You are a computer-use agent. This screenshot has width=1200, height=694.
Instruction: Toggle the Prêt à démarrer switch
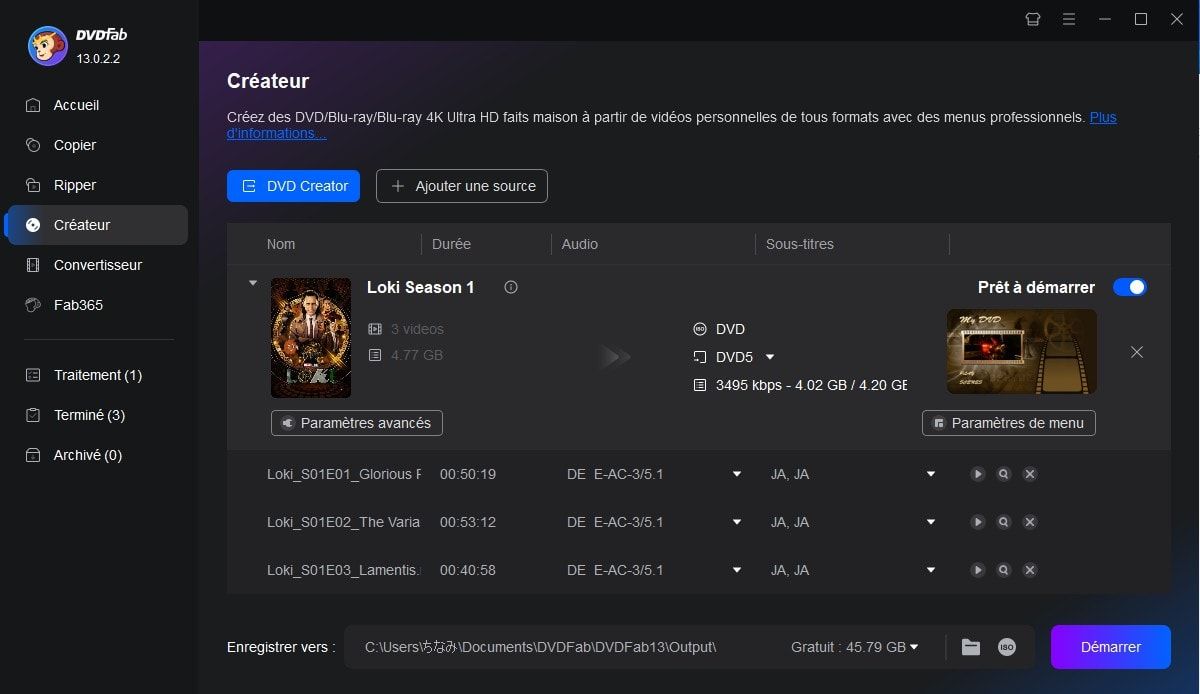point(1130,287)
